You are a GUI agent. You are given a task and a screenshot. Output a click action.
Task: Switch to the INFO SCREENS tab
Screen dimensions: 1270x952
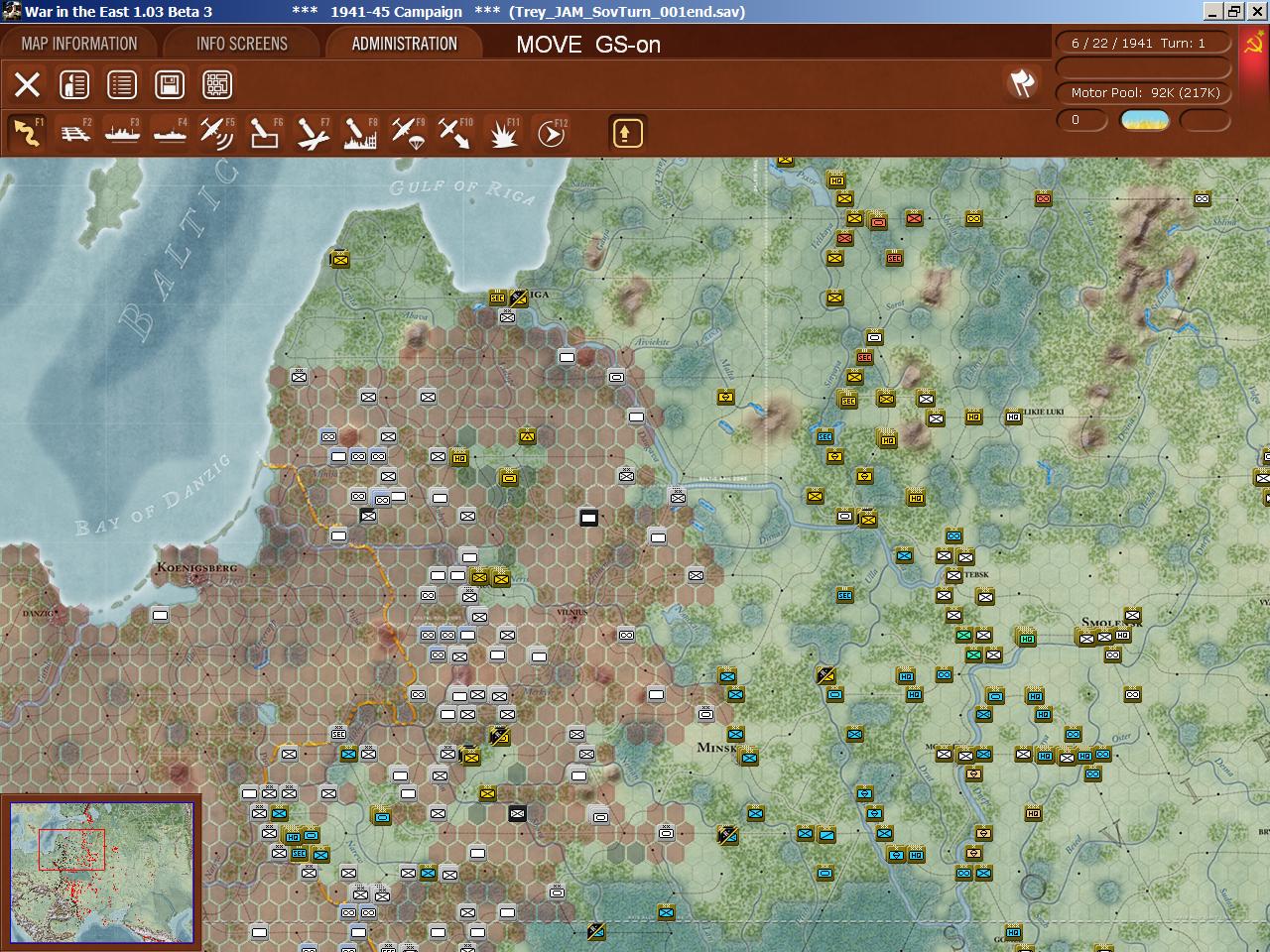(242, 44)
